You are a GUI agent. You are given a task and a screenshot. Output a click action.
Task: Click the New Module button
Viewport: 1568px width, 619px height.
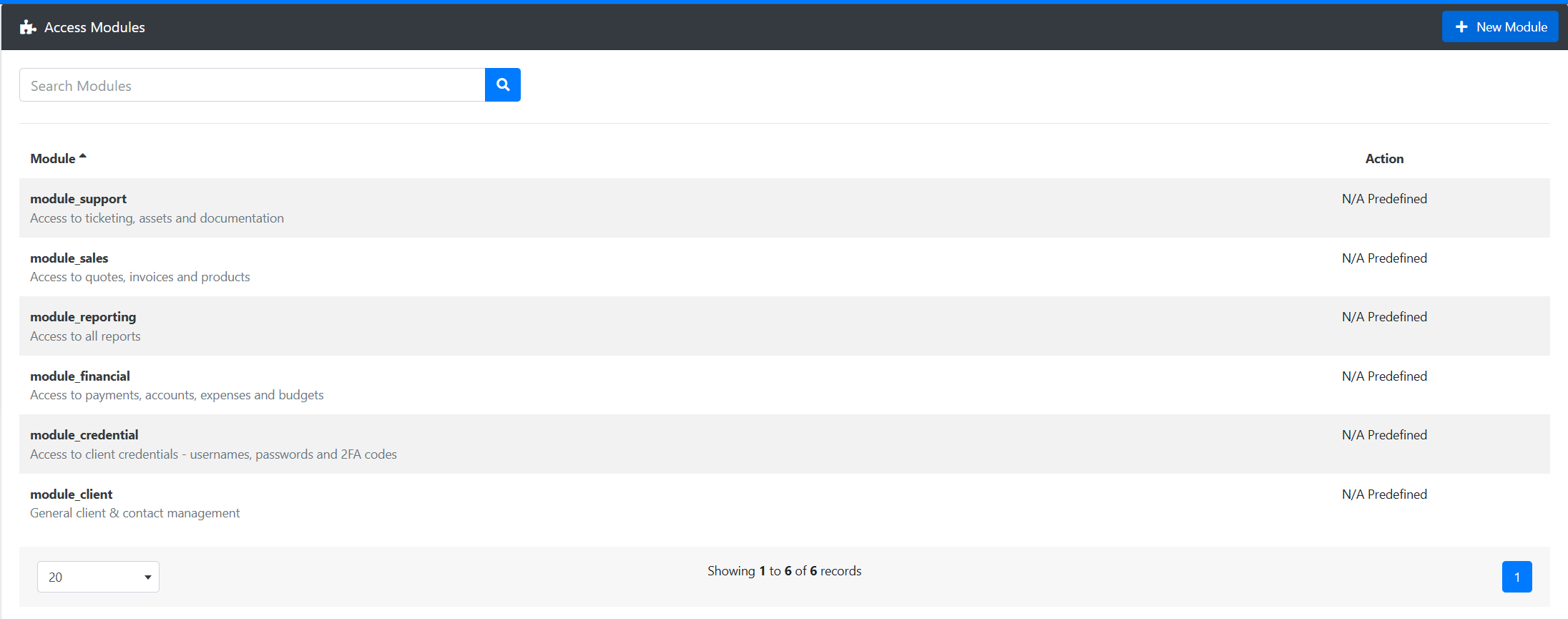(1499, 27)
